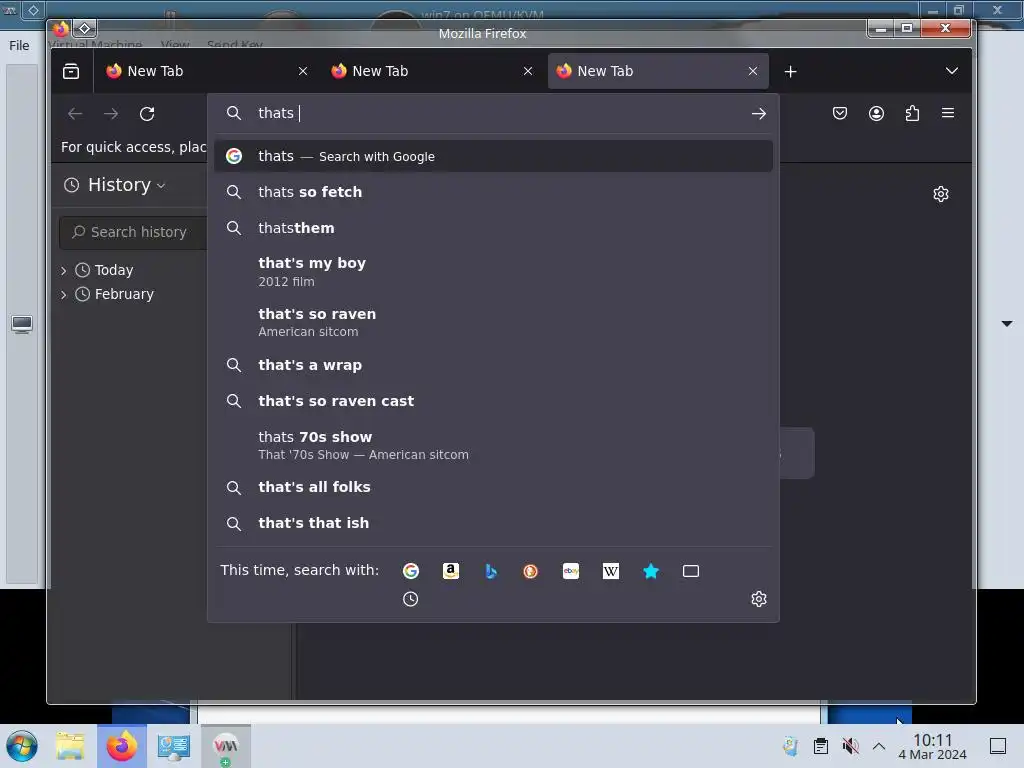The width and height of the screenshot is (1024, 768).
Task: Open the Extensions panel
Action: (x=912, y=113)
